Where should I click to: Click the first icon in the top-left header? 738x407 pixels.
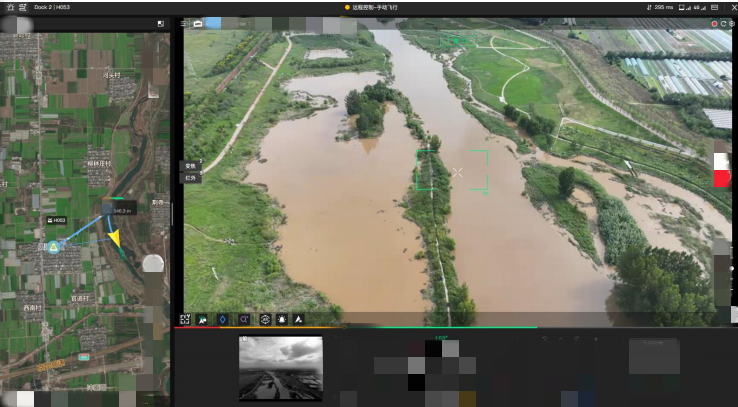click(x=9, y=7)
